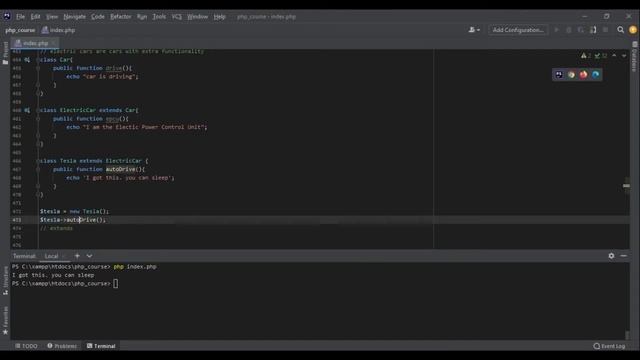Close the index.php editor tab
Image resolution: width=640 pixels, height=360 pixels.
point(53,43)
